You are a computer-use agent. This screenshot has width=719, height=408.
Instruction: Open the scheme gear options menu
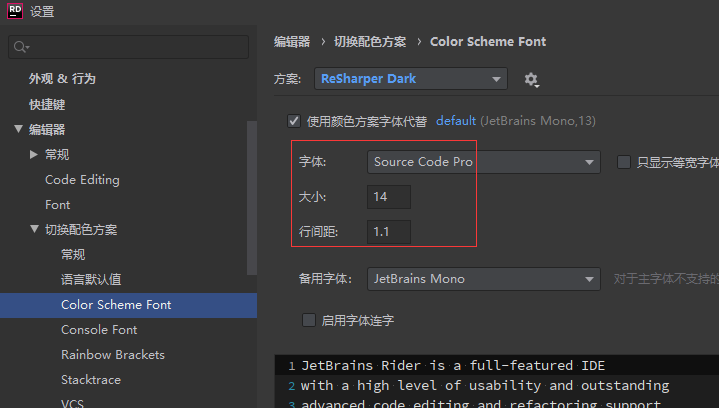pos(531,80)
